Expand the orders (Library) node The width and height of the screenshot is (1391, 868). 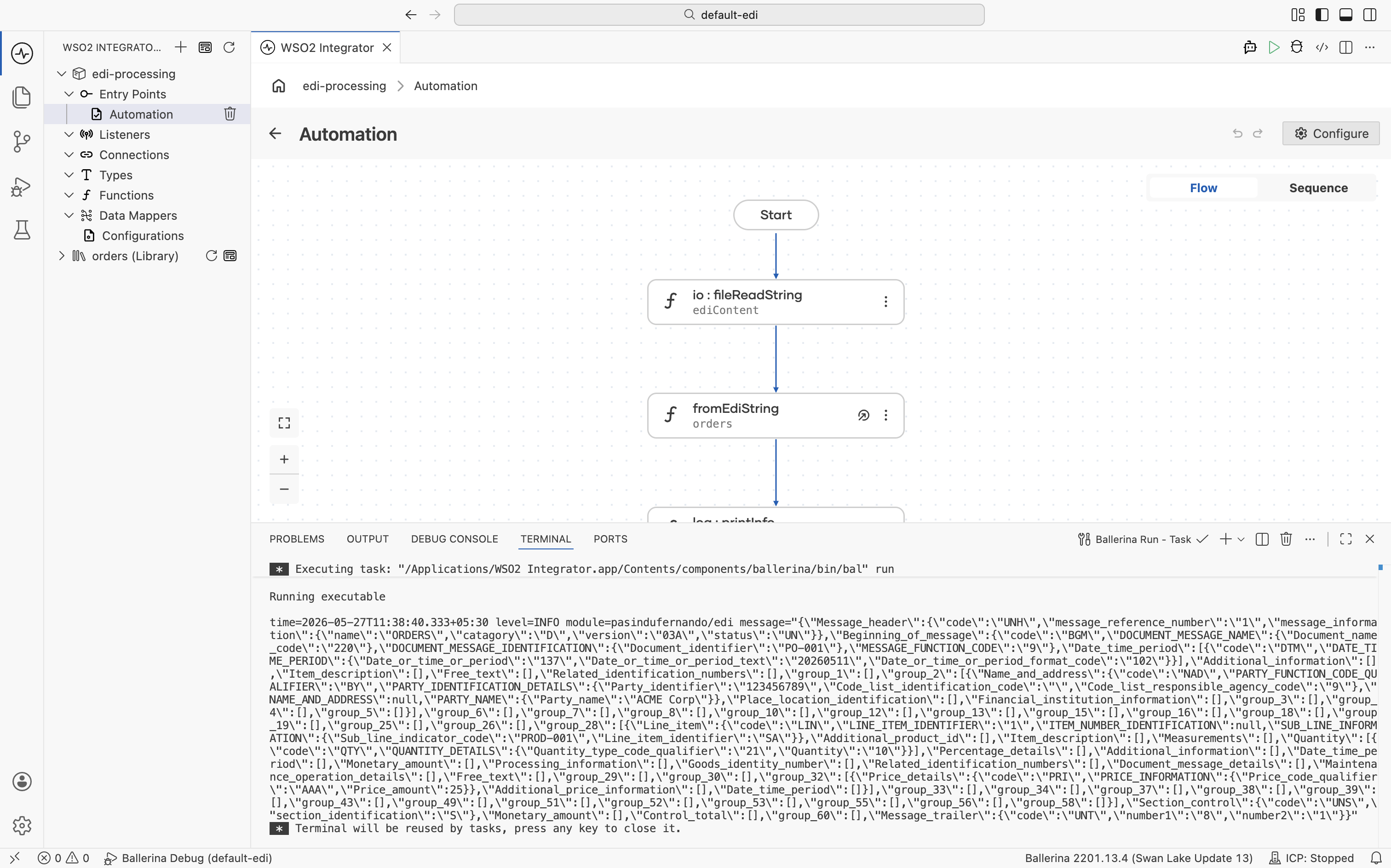62,256
